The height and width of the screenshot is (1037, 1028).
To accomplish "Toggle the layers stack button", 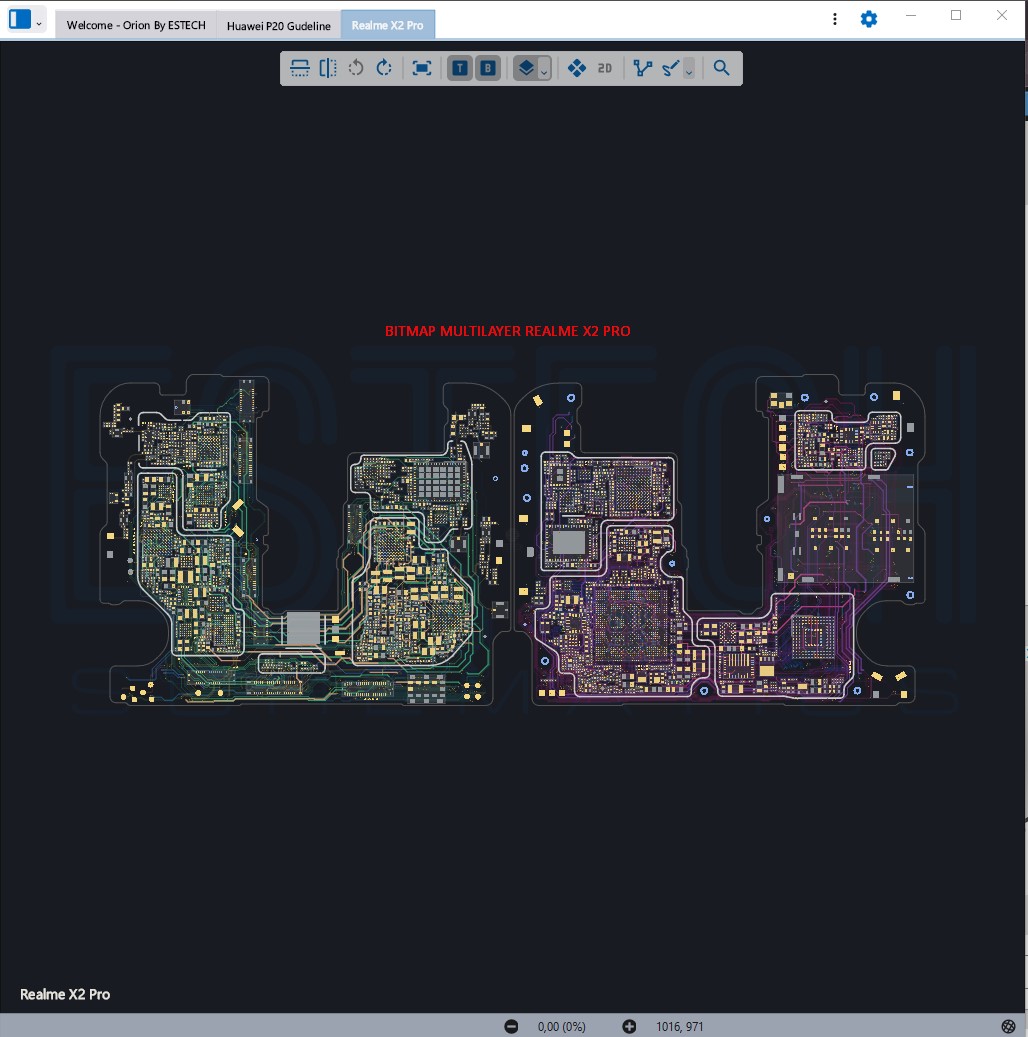I will pos(526,68).
